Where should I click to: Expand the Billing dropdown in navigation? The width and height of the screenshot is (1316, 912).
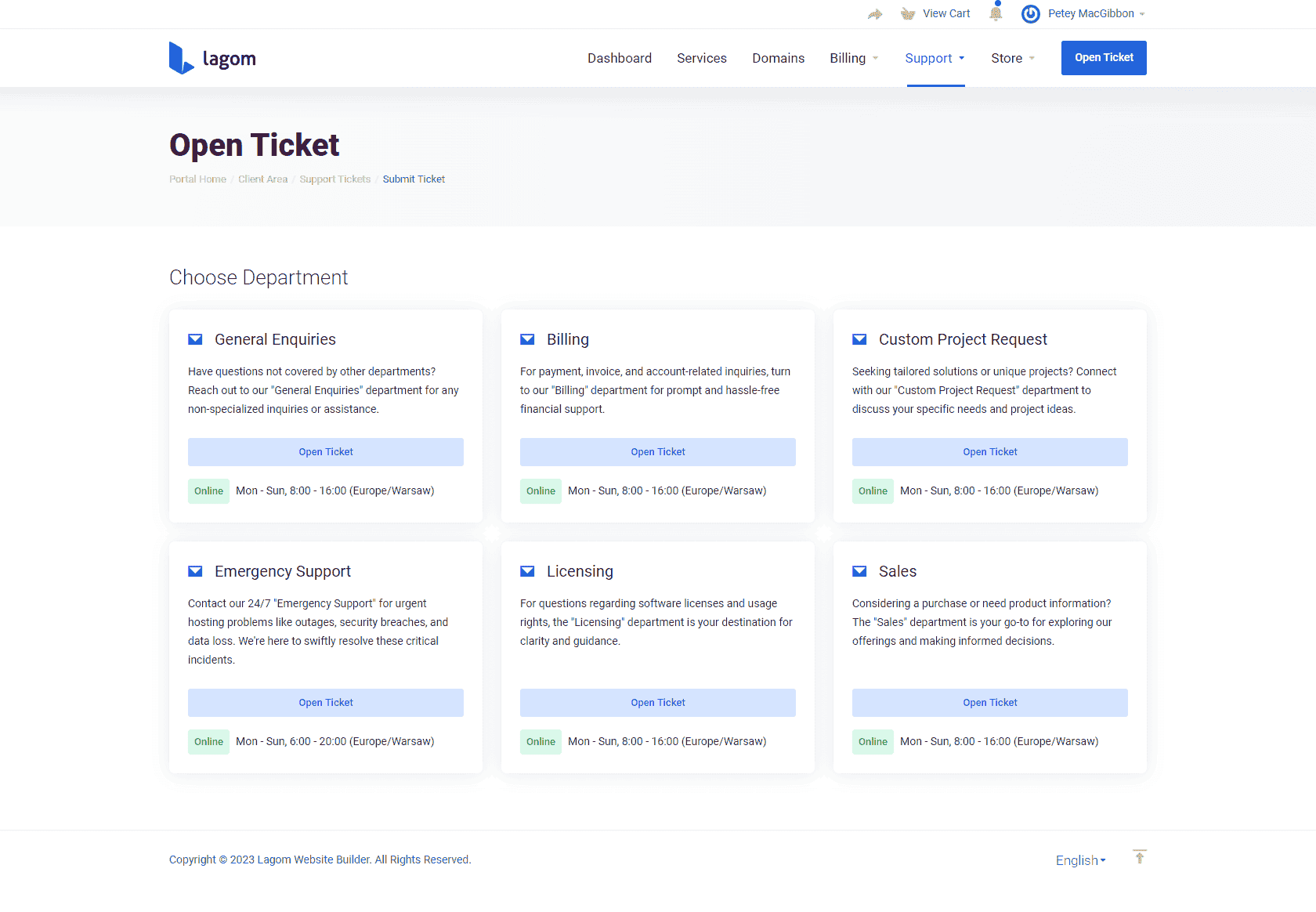coord(854,58)
